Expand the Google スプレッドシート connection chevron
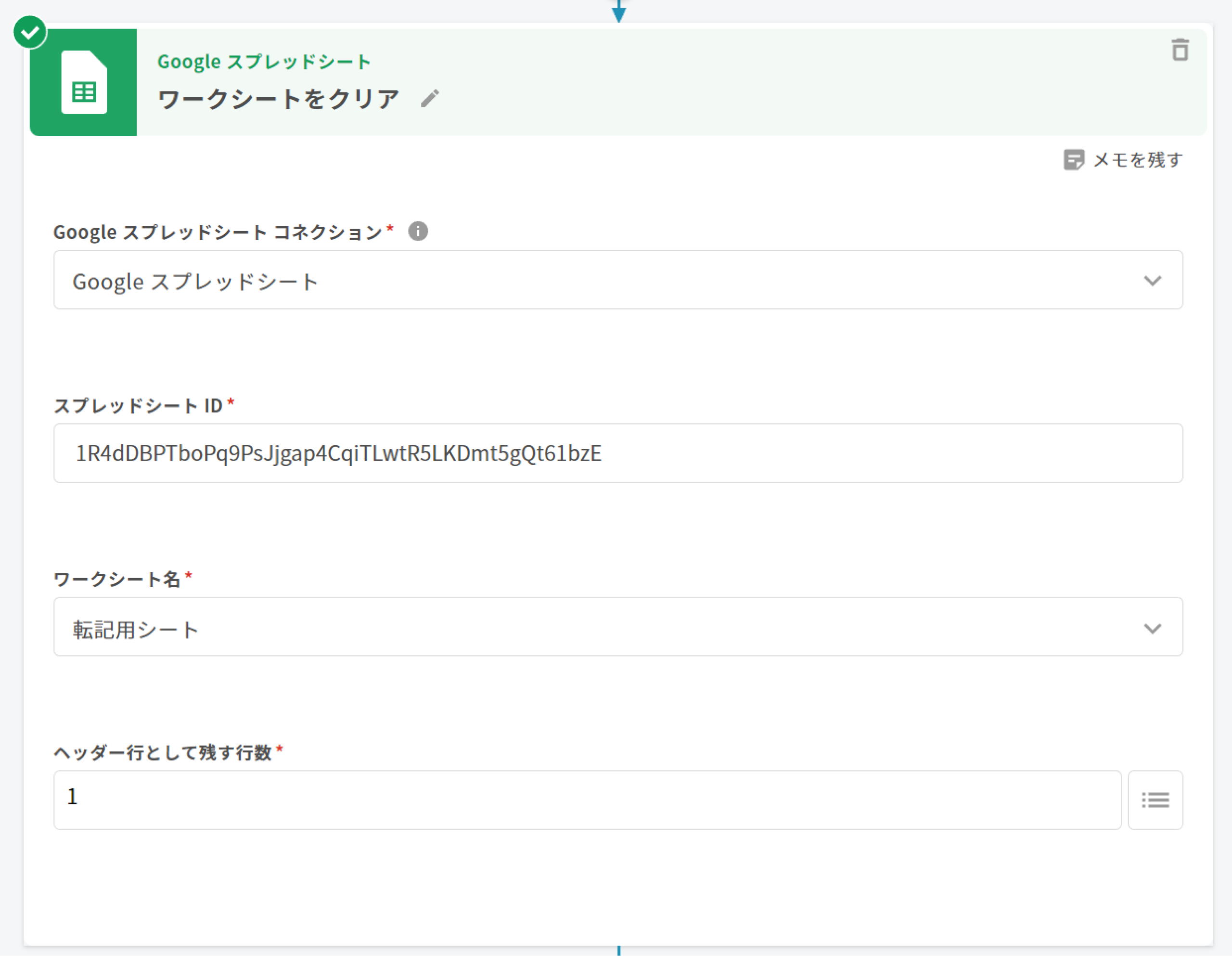Viewport: 1232px width, 956px height. tap(1152, 281)
